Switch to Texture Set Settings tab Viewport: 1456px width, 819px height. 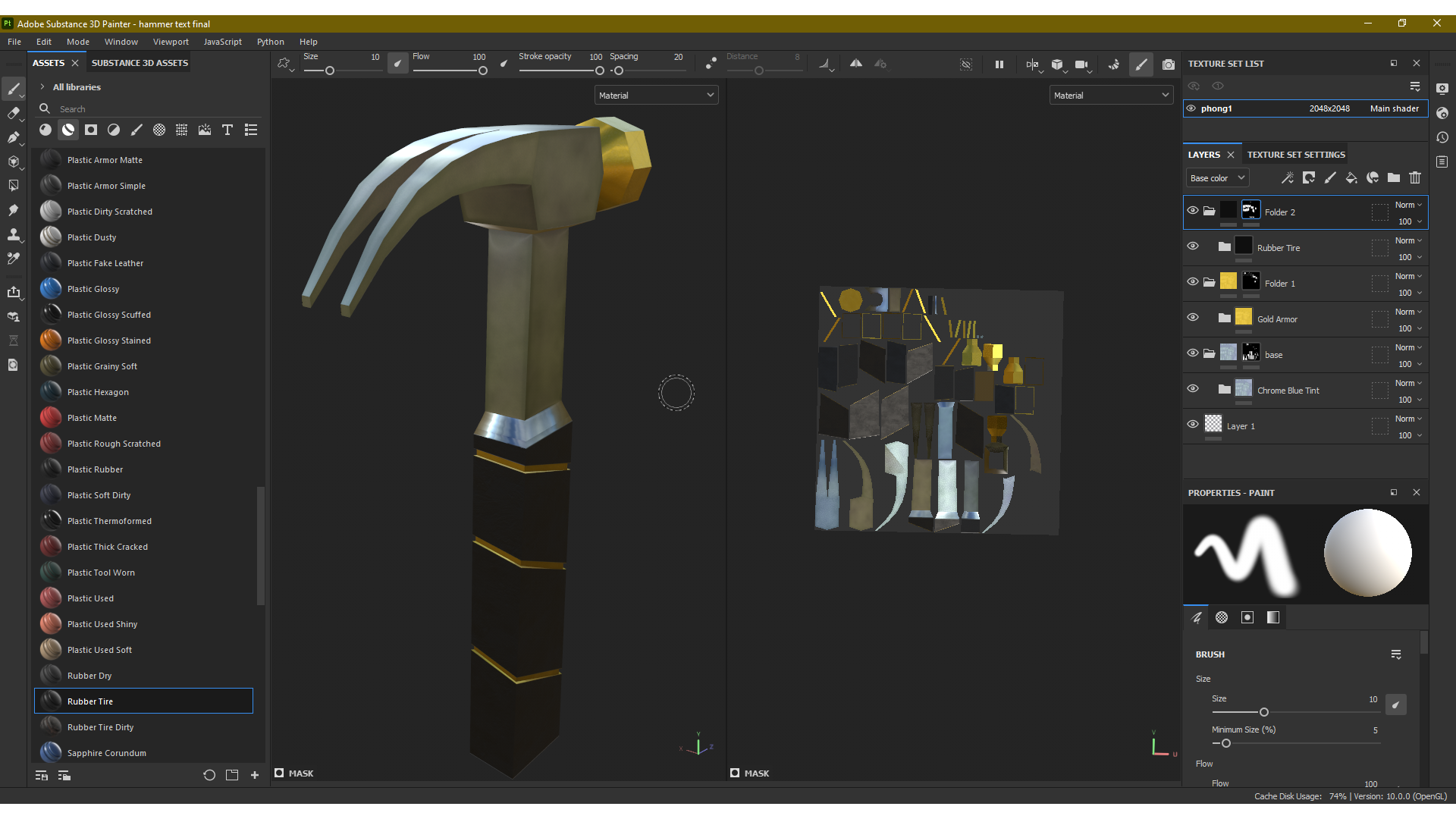point(1296,155)
